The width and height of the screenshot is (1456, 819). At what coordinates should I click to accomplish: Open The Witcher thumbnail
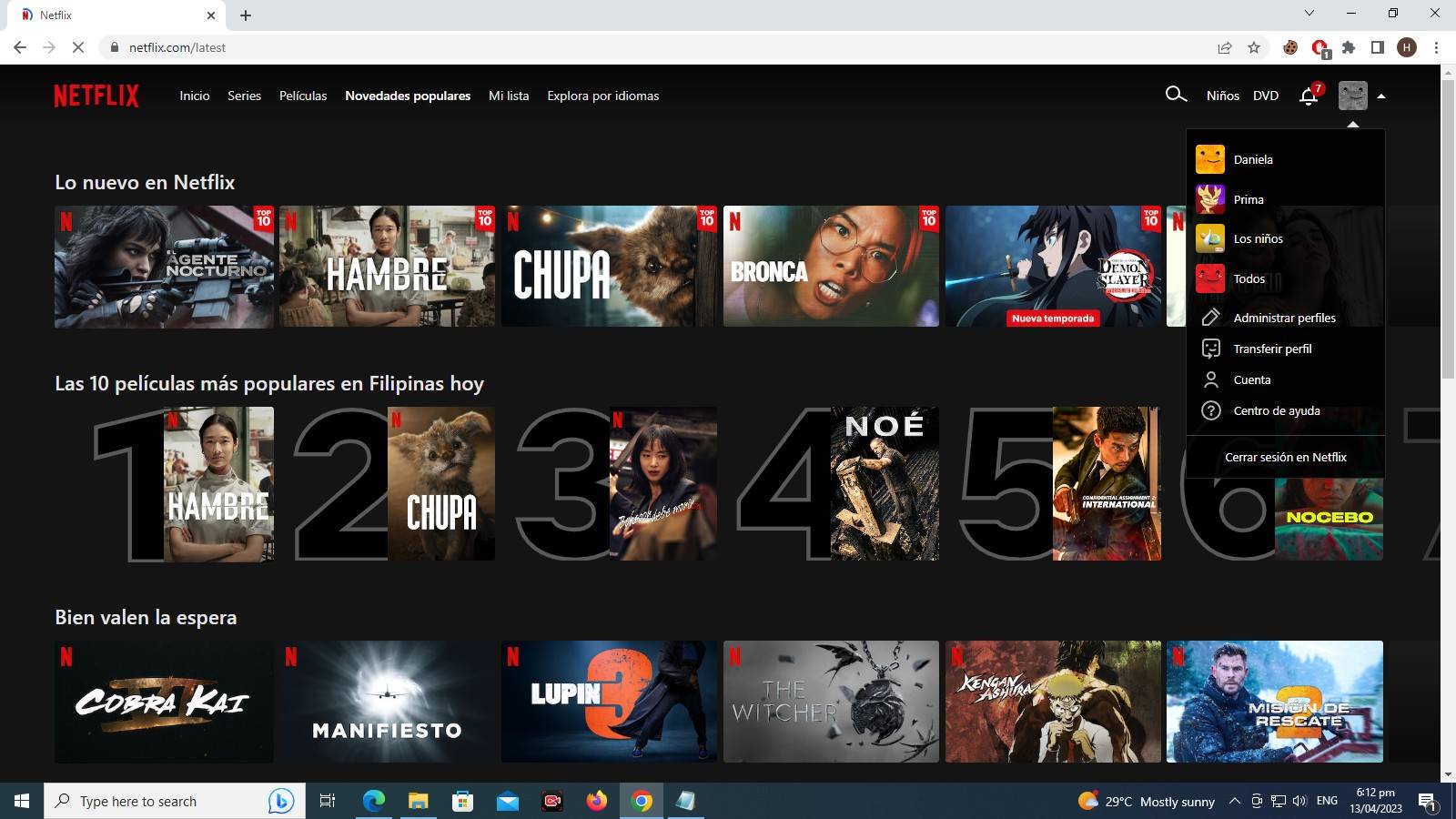tap(831, 702)
